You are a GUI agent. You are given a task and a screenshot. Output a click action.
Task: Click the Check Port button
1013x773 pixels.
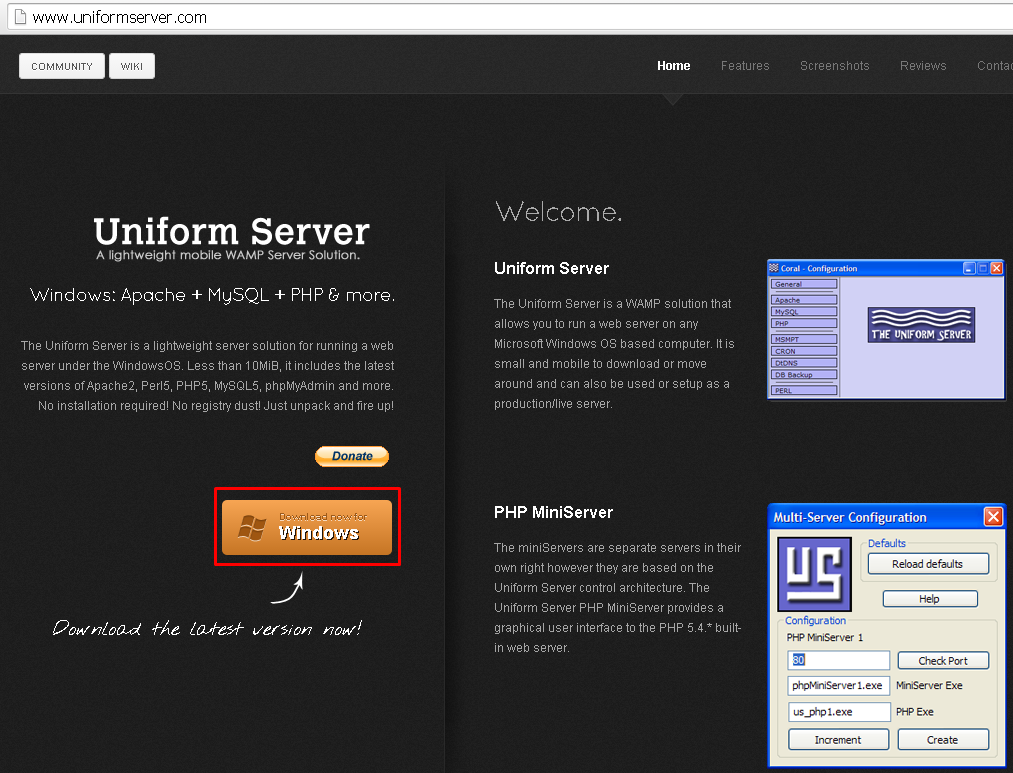tap(943, 661)
